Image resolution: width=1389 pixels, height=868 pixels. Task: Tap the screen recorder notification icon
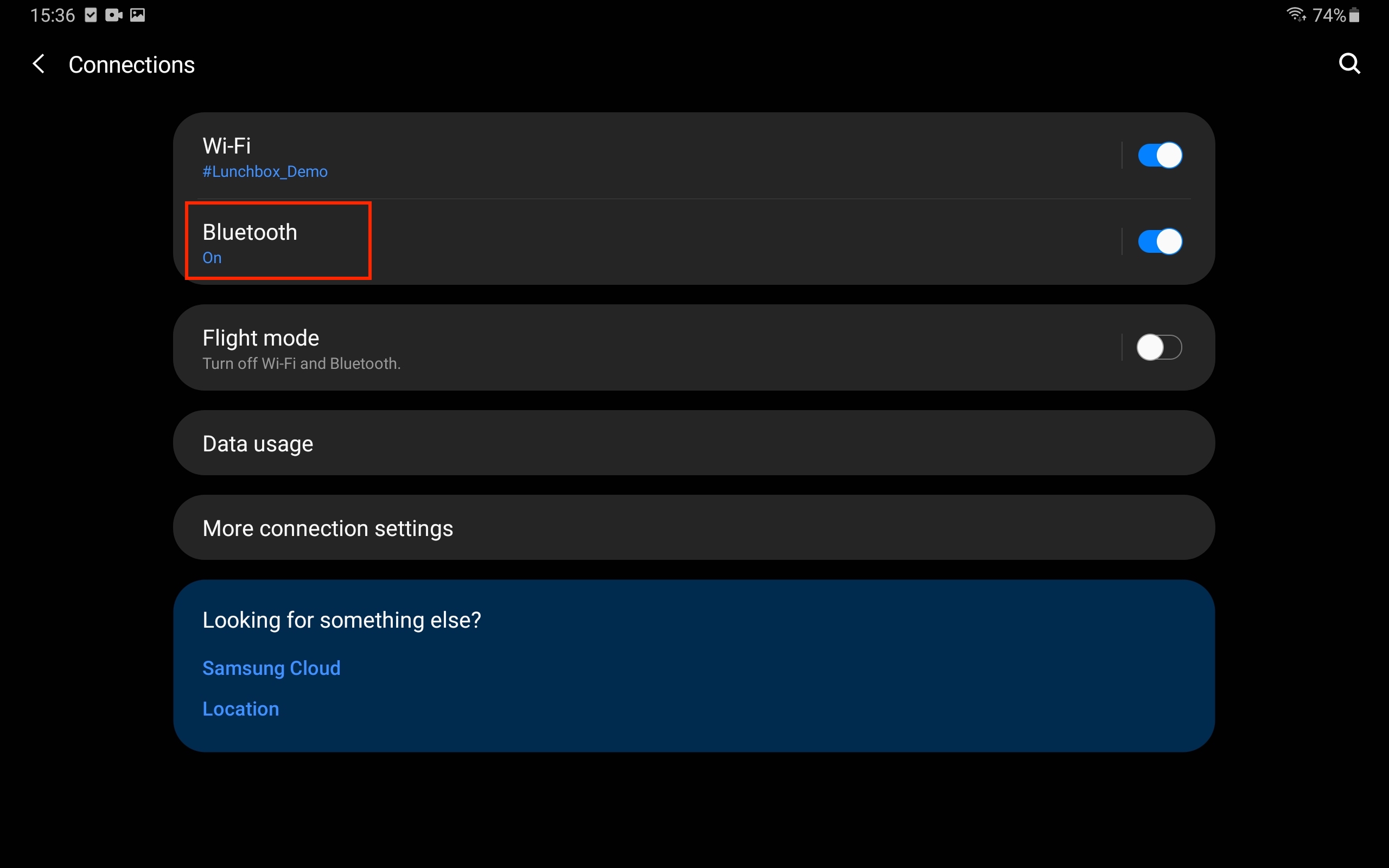point(113,15)
